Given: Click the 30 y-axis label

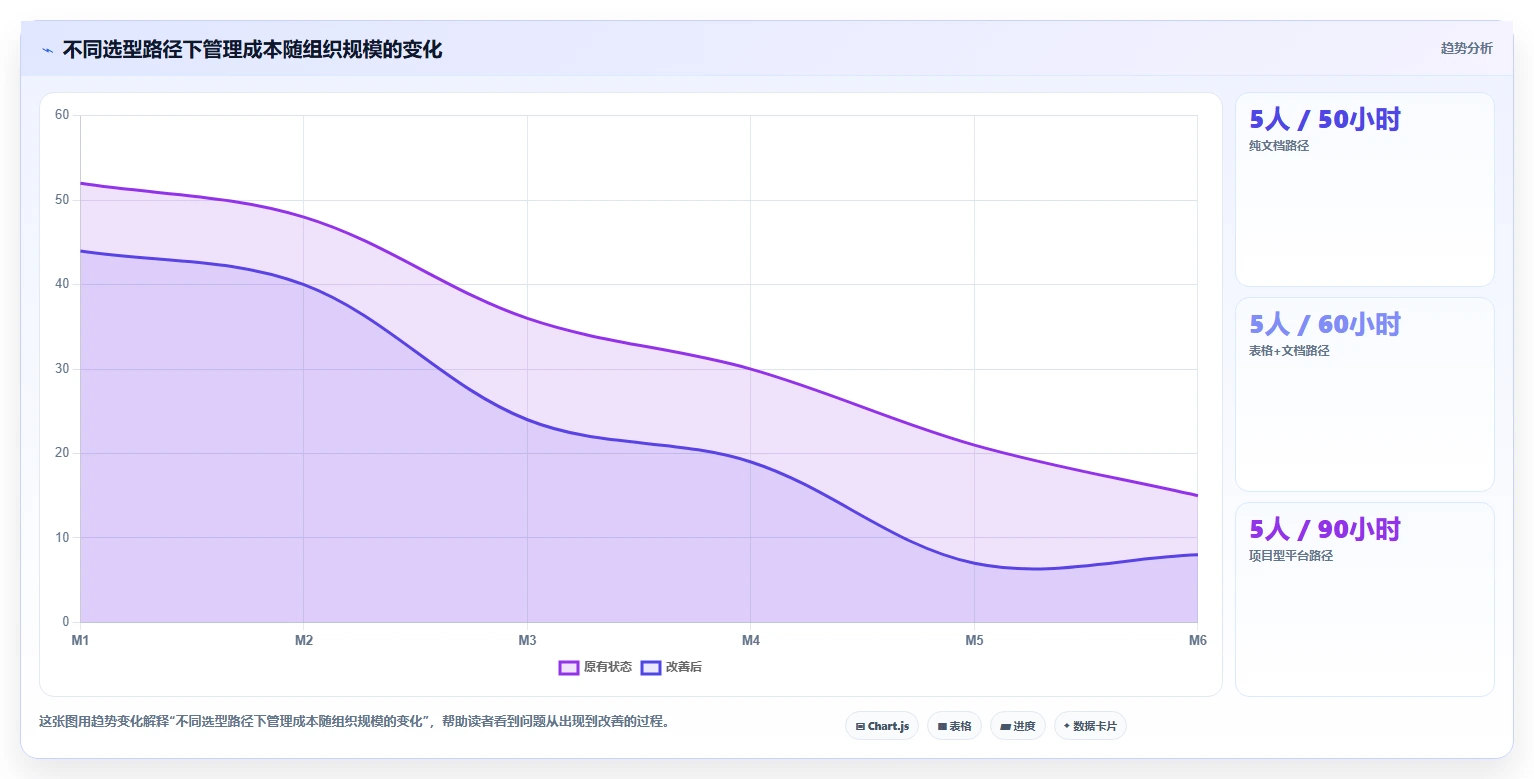Looking at the screenshot, I should click(x=62, y=369).
